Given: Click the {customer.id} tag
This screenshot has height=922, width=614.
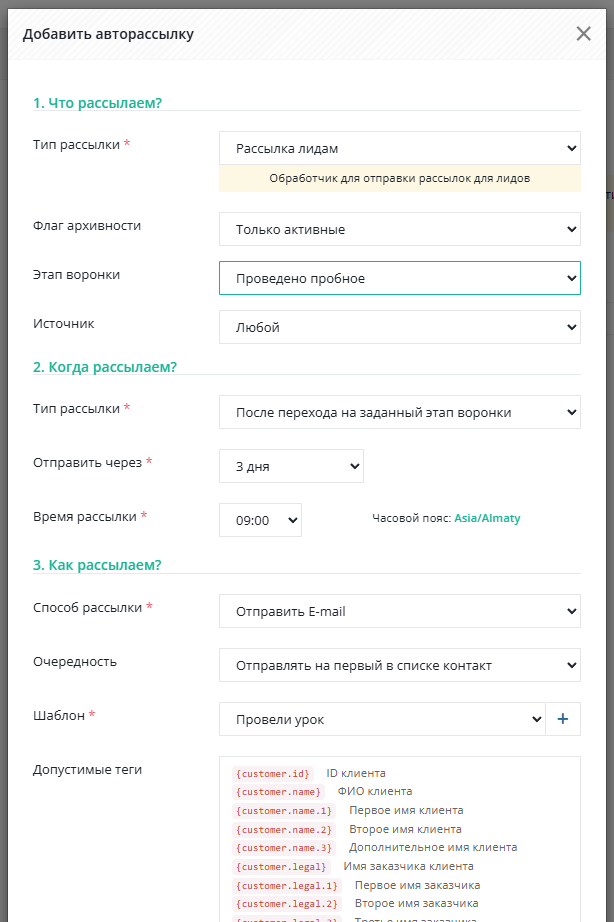Looking at the screenshot, I should pyautogui.click(x=273, y=773).
